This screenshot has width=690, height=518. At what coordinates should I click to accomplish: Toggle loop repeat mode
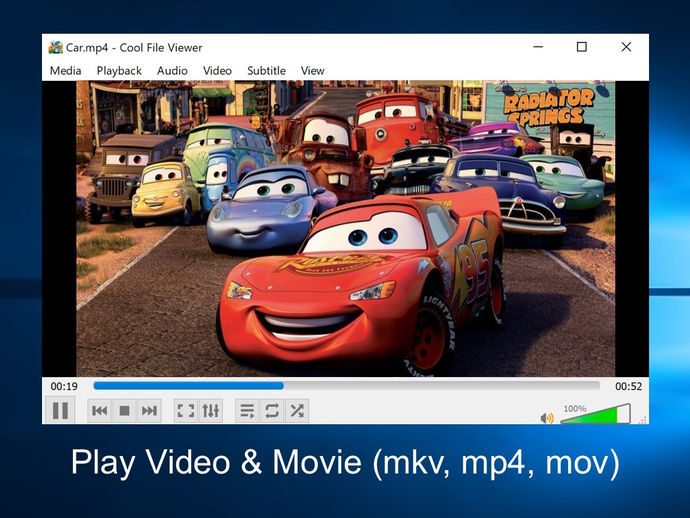272,411
